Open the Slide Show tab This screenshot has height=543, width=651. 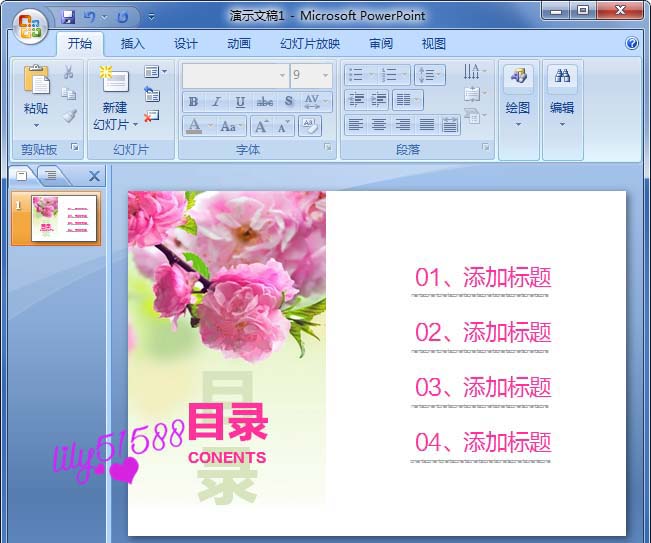pos(310,43)
